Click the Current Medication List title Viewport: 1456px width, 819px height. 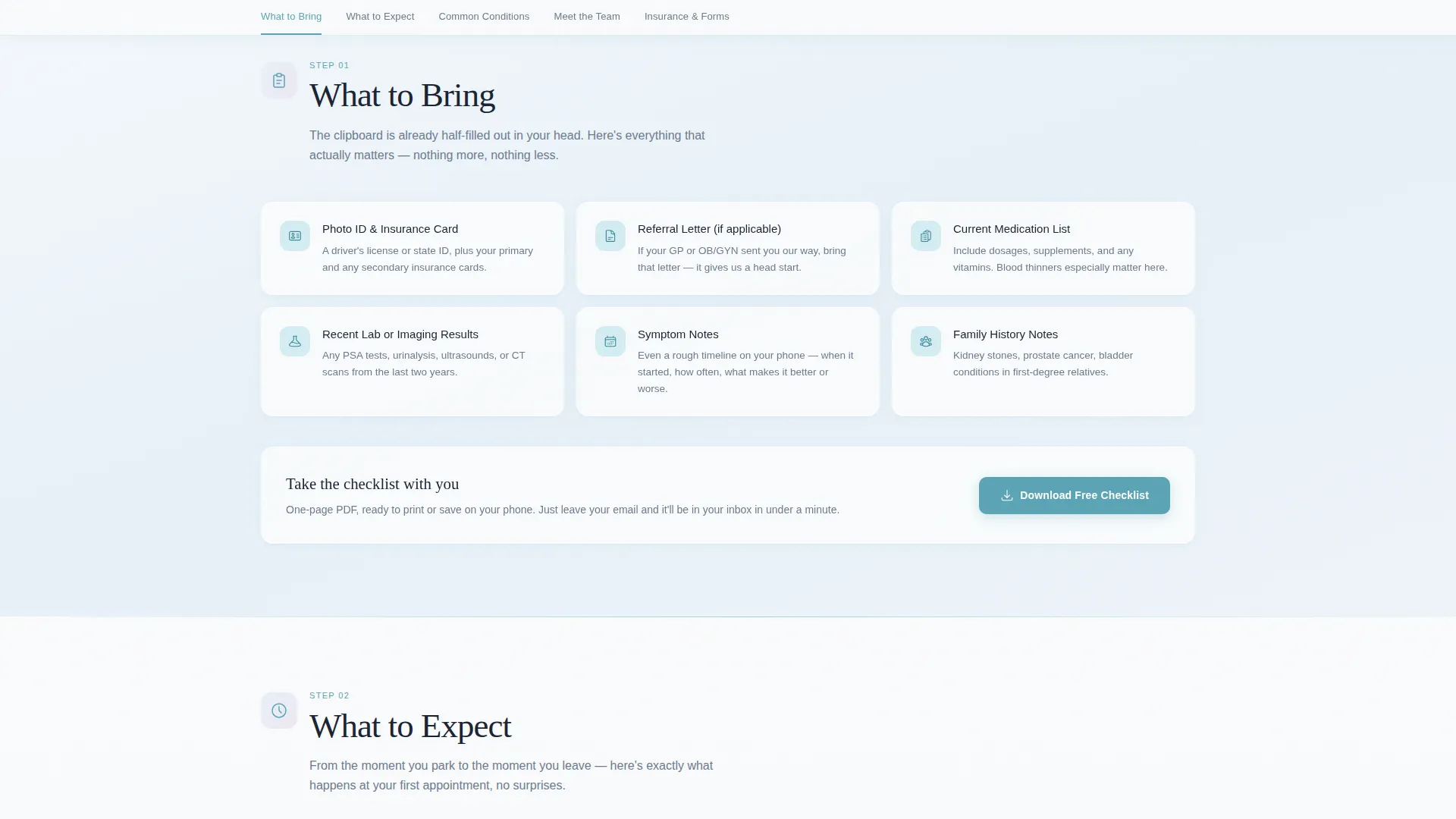tap(1012, 229)
